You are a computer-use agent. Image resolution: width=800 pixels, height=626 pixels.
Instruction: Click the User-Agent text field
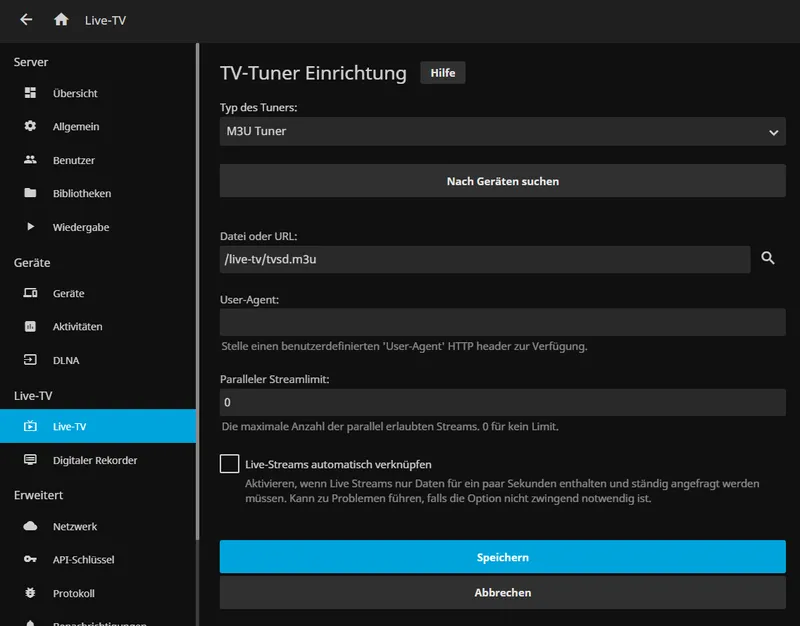point(502,322)
